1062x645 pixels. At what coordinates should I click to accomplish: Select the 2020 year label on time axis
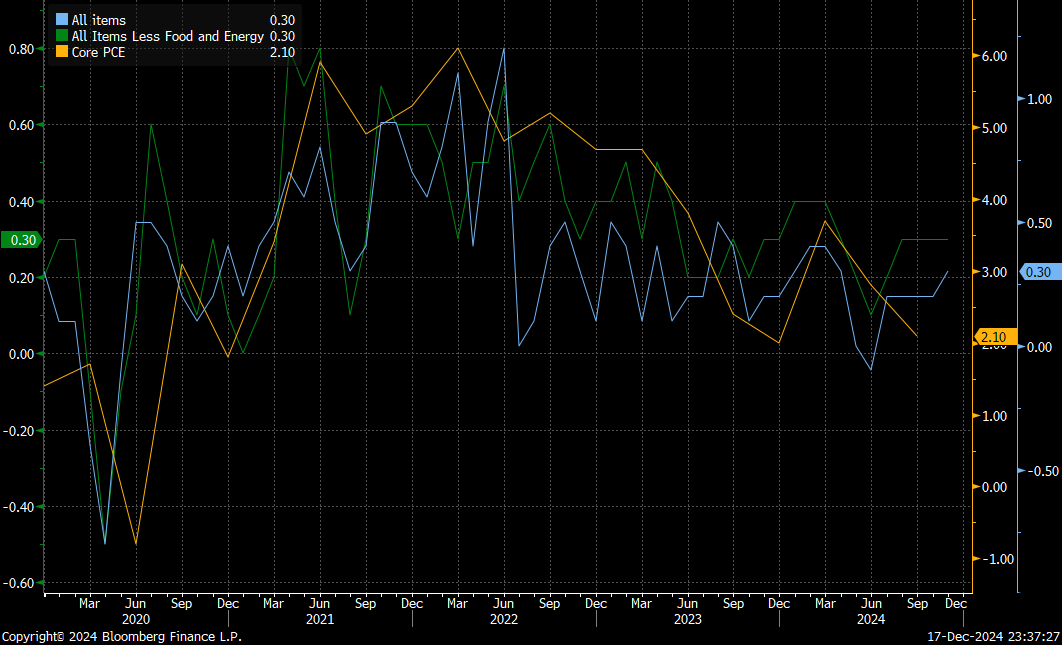coord(134,620)
